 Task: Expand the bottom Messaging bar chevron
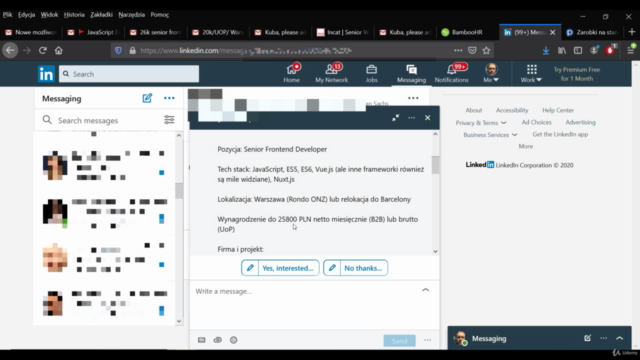[x=620, y=338]
